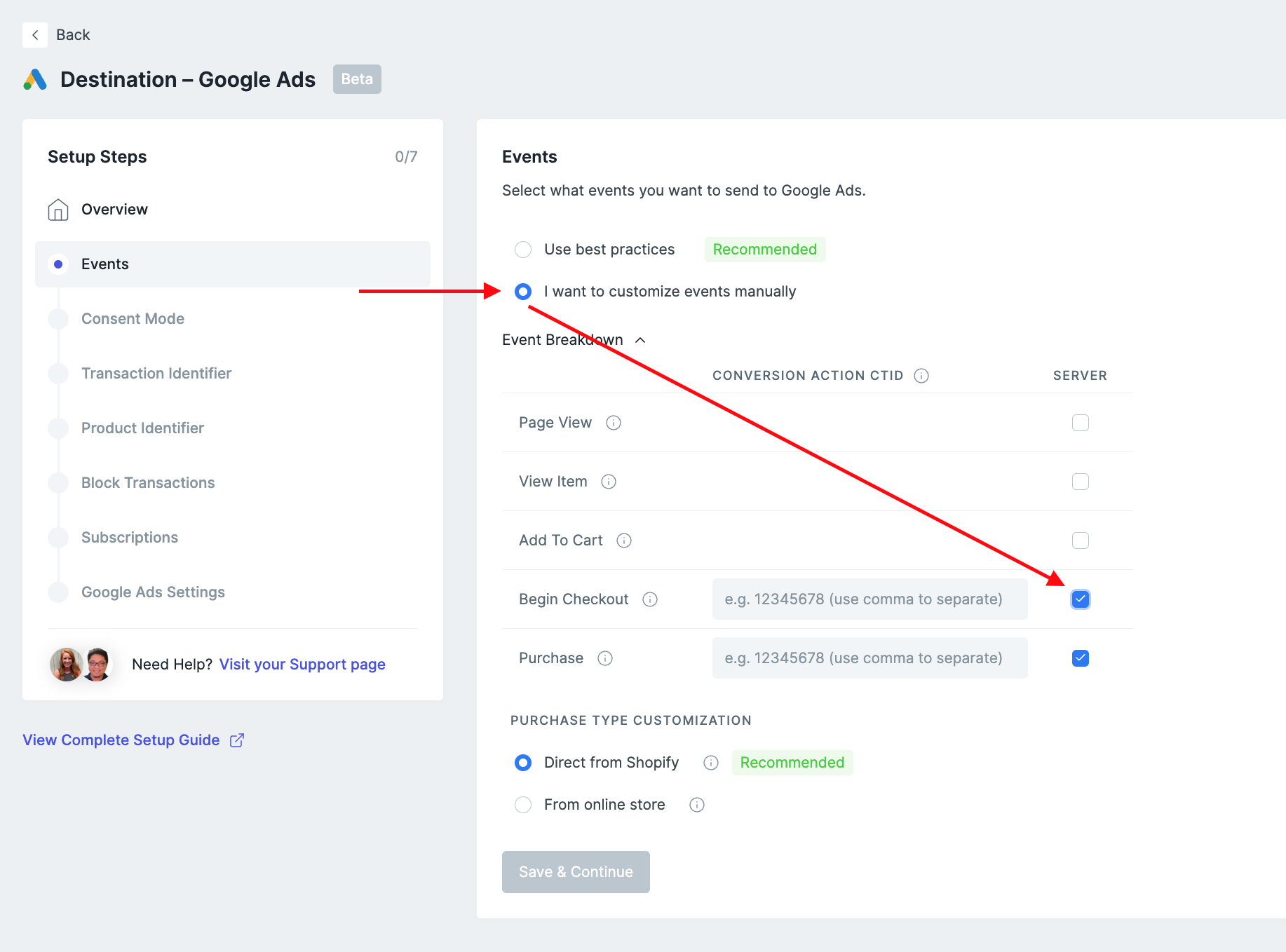The image size is (1286, 952).
Task: Open the Page View info icon
Action: point(614,423)
